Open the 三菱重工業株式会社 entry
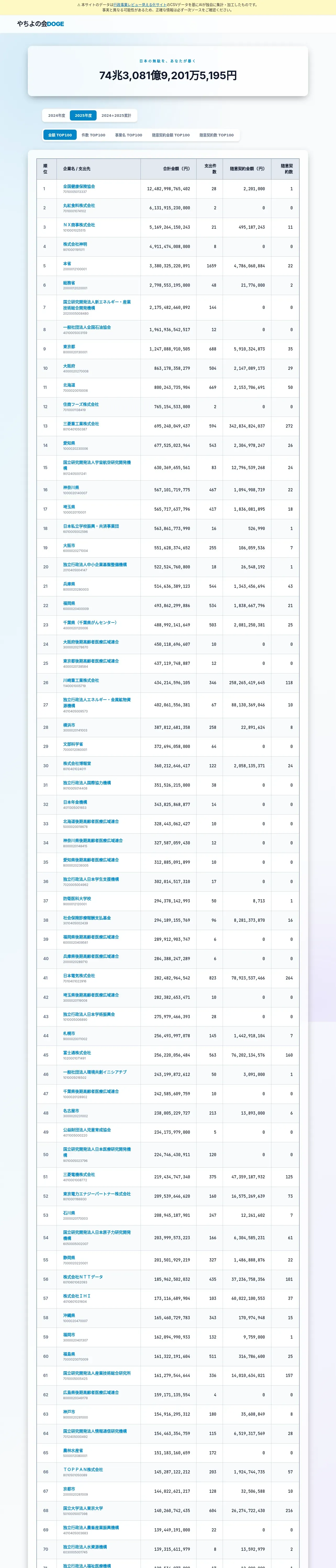This screenshot has width=336, height=1568. pyautogui.click(x=81, y=424)
